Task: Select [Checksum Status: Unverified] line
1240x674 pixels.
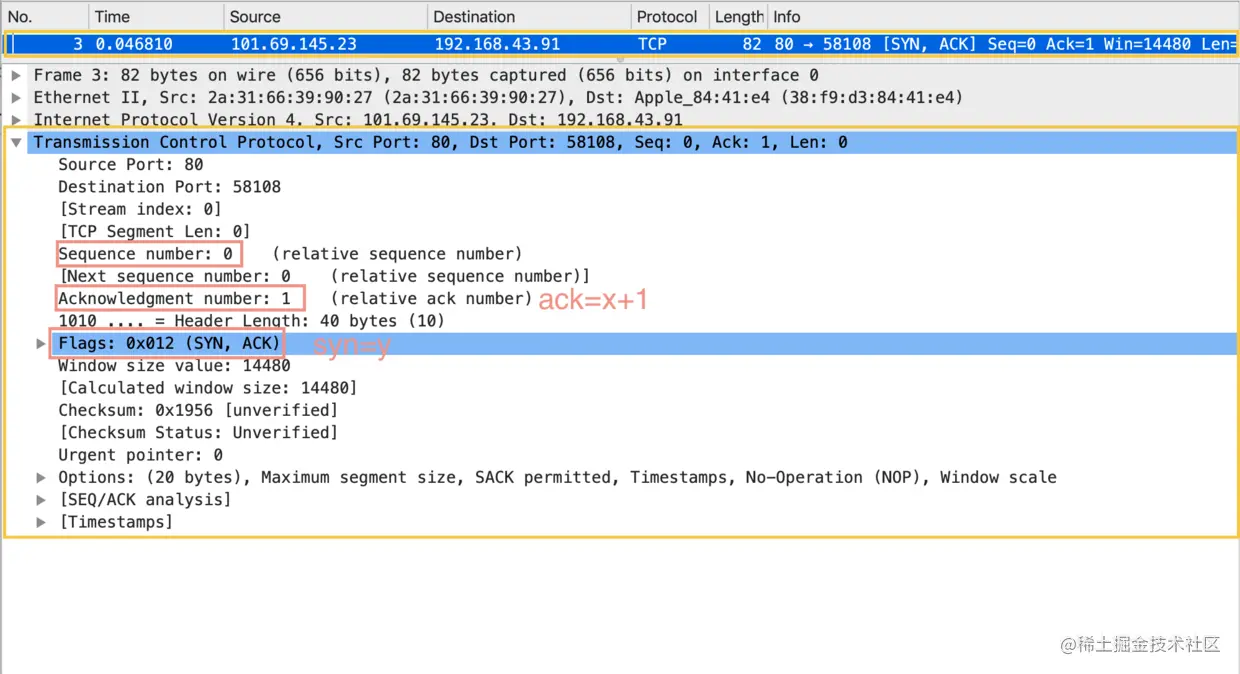Action: tap(198, 433)
